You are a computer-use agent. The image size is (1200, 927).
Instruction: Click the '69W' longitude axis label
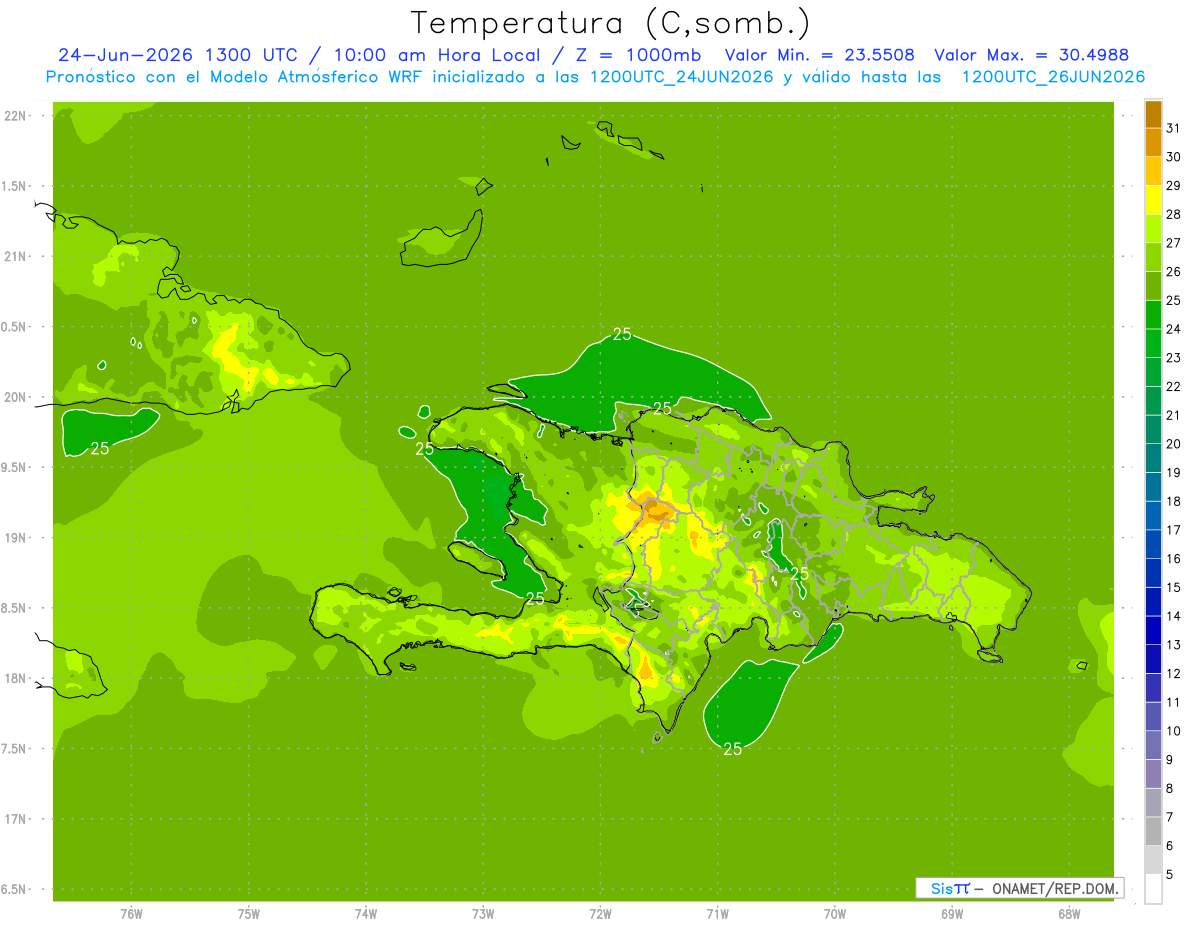[x=952, y=914]
